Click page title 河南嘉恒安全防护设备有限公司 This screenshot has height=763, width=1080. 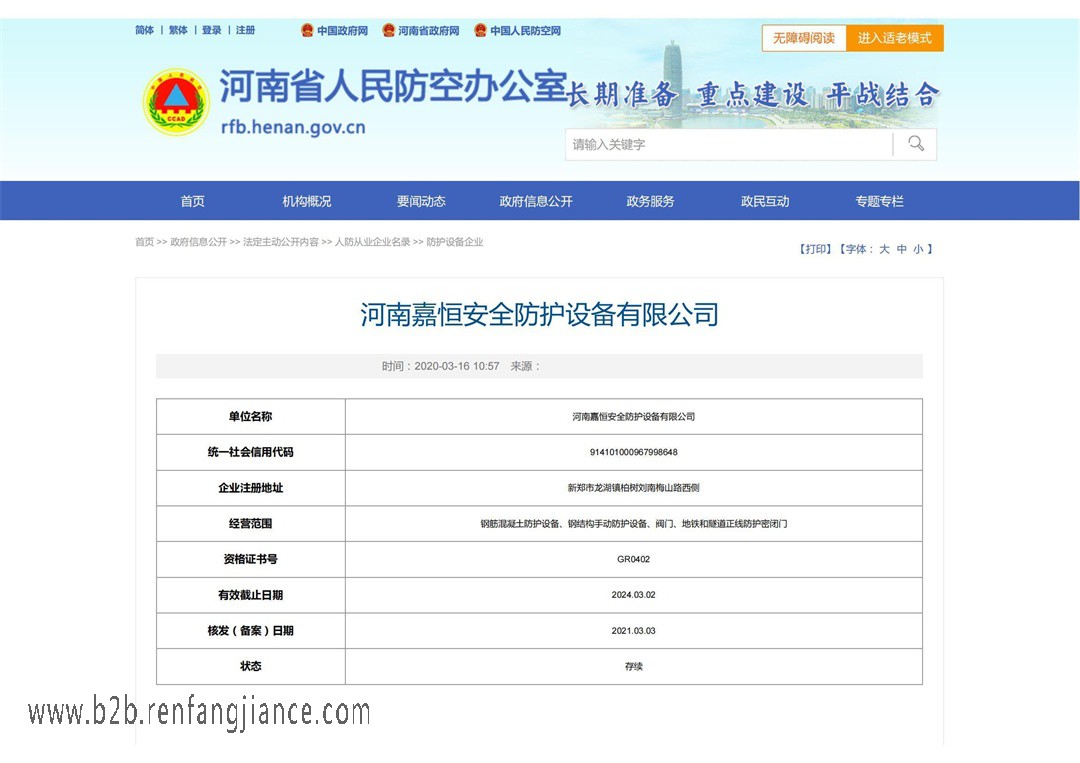click(x=539, y=315)
